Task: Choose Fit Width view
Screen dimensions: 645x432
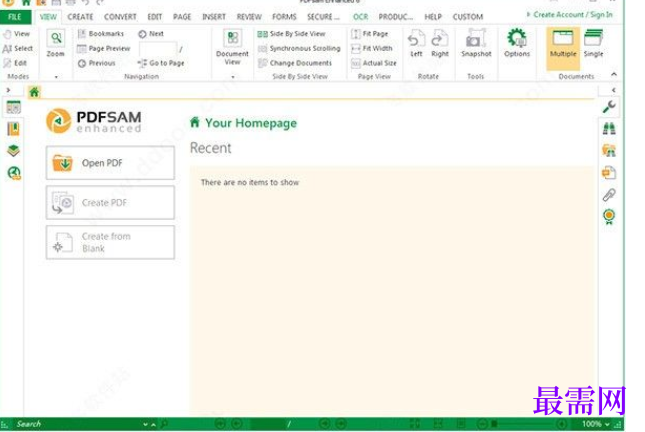Action: tap(371, 49)
